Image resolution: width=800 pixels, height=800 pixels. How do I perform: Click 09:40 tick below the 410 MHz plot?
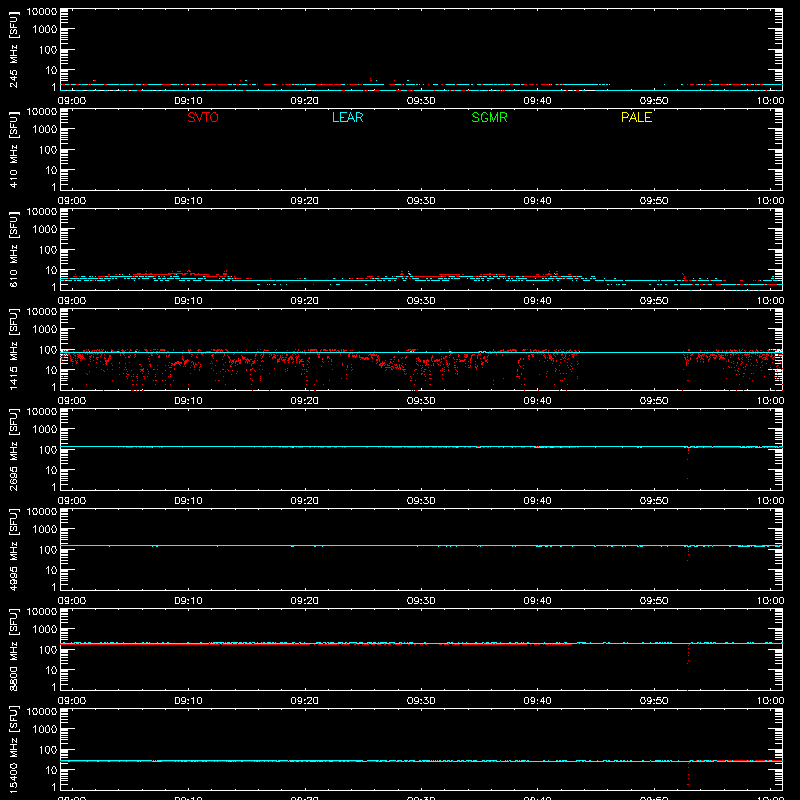[x=537, y=201]
